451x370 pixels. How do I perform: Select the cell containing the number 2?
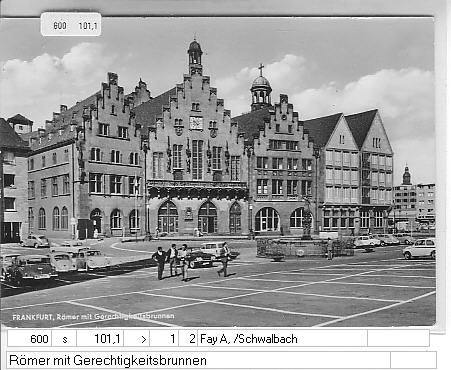[188, 339]
